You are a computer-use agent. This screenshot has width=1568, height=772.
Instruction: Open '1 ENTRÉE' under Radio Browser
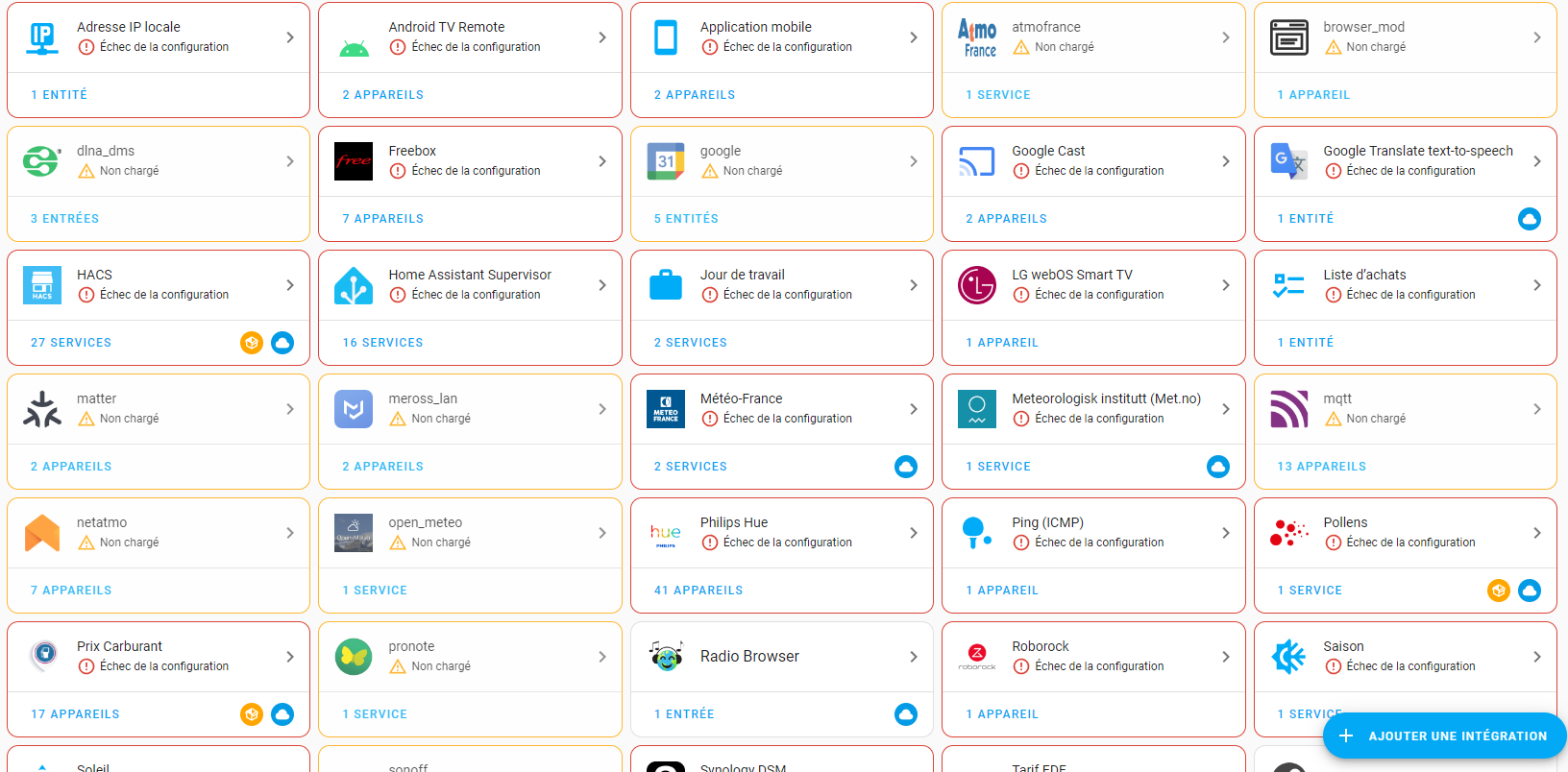(x=684, y=714)
